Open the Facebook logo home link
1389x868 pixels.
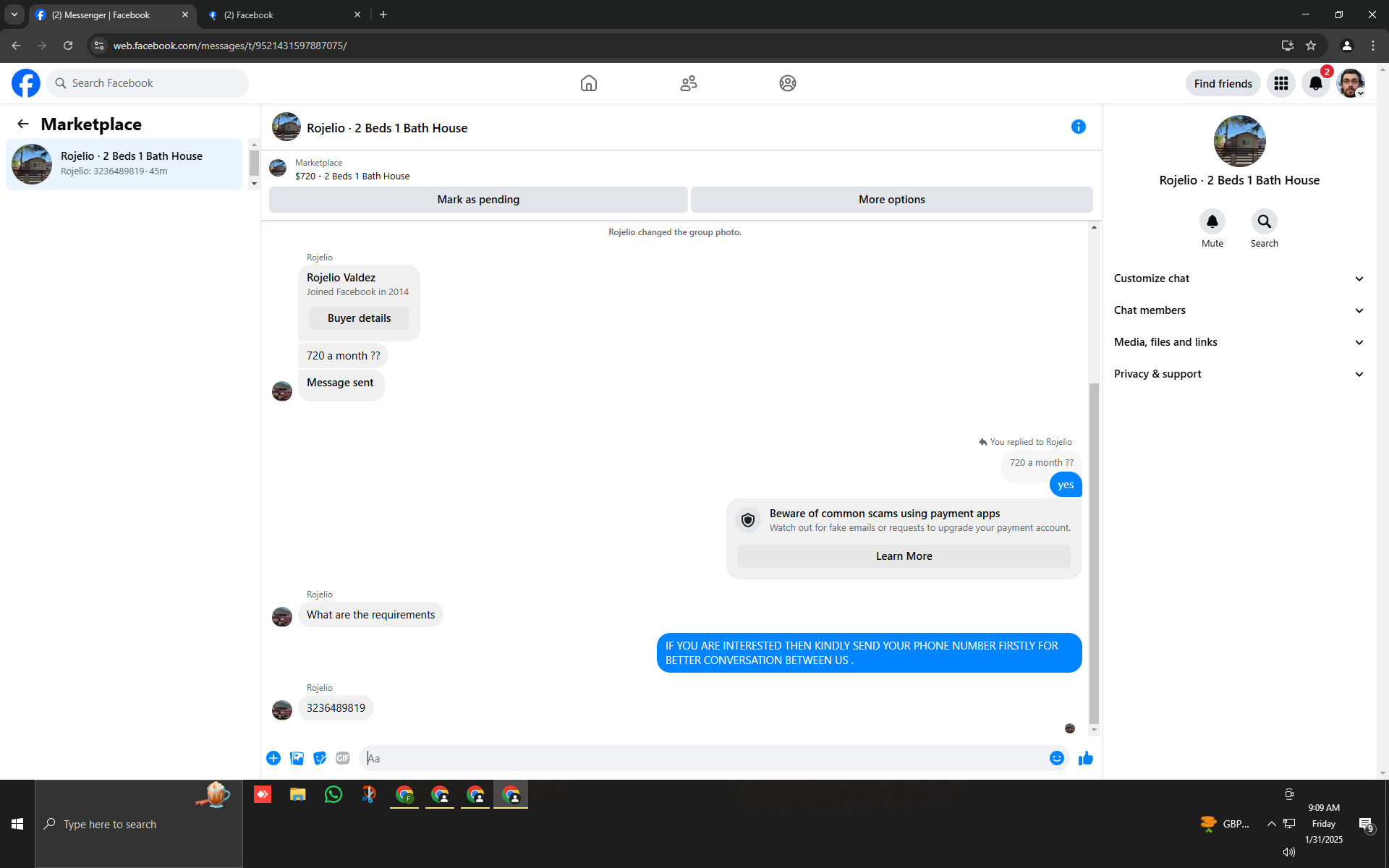coord(26,83)
